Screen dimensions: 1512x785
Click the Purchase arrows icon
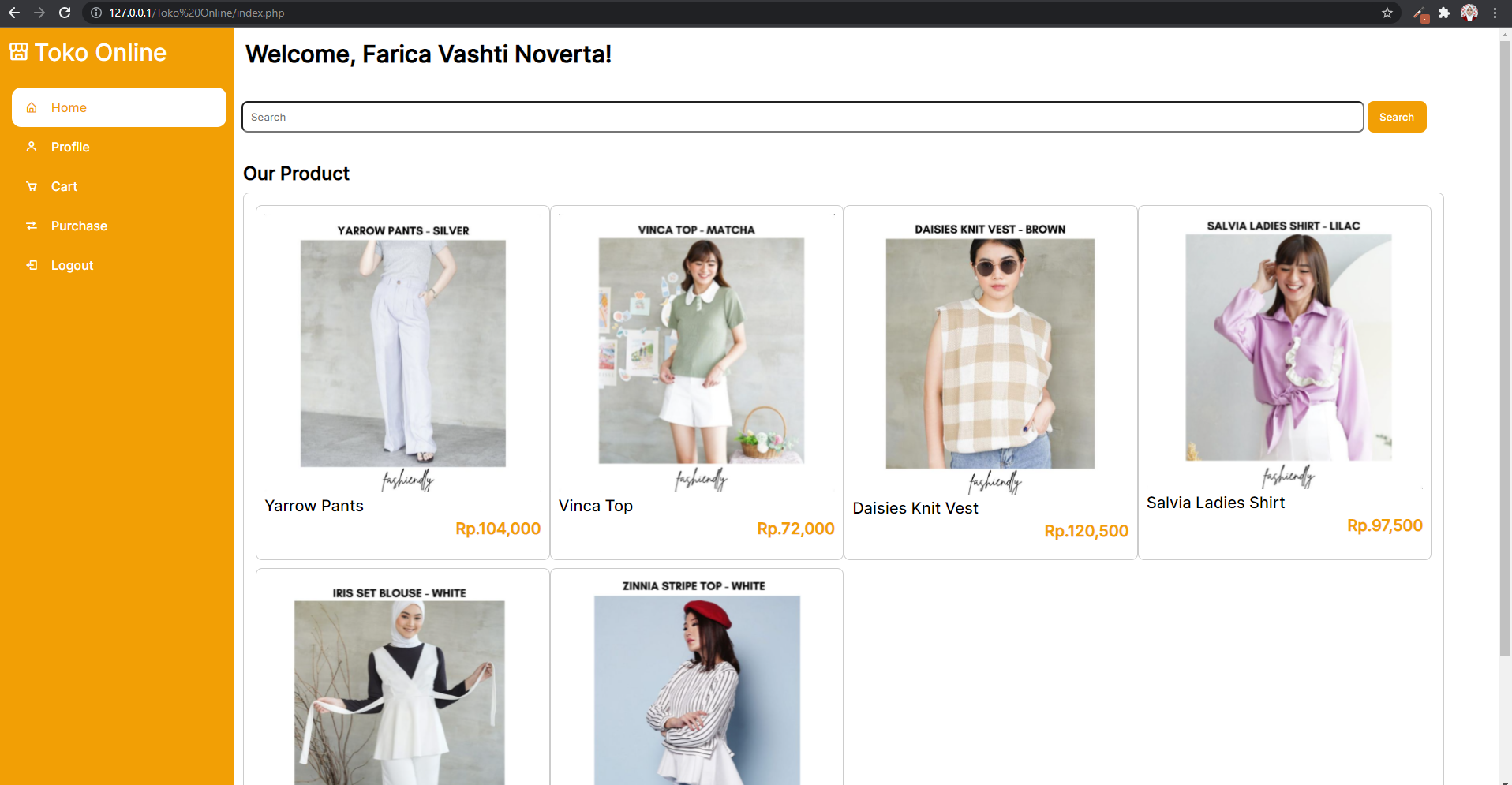tap(32, 226)
